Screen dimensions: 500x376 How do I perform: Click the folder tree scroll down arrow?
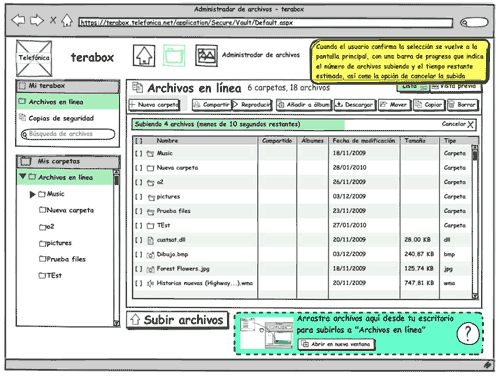tap(116, 323)
